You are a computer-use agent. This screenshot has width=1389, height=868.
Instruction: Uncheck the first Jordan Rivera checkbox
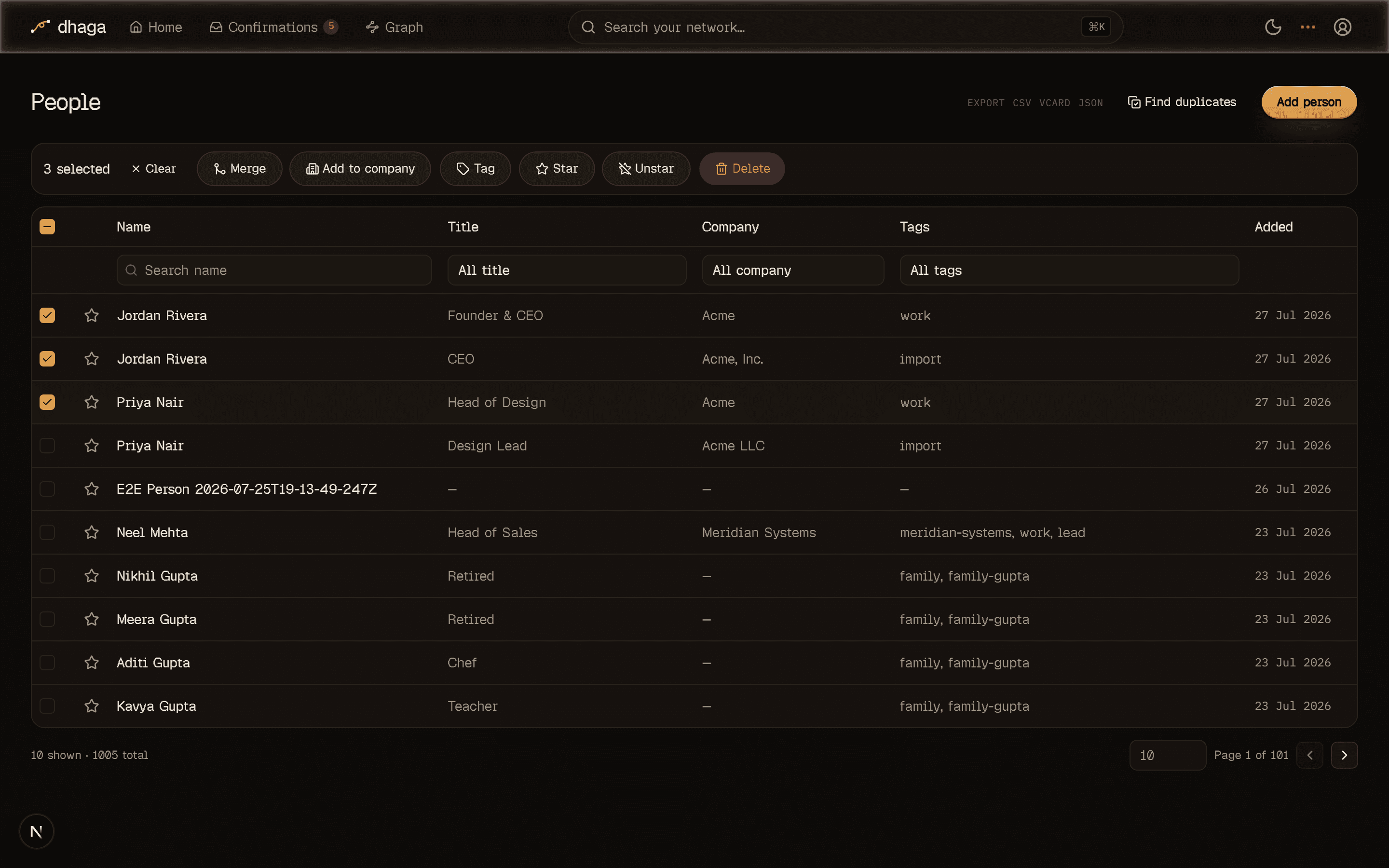[47, 315]
